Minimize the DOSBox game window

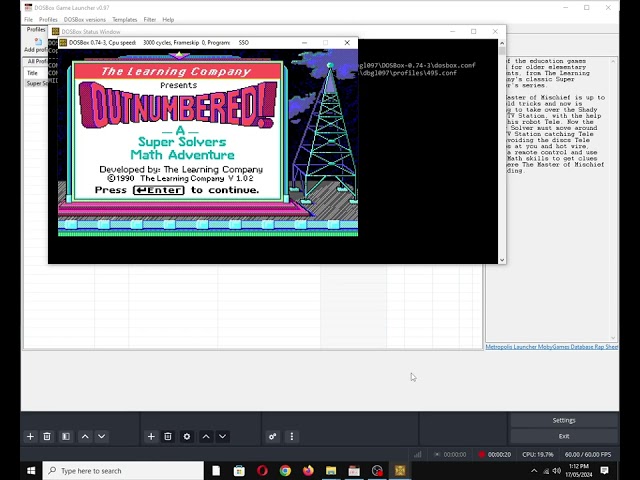pos(304,42)
